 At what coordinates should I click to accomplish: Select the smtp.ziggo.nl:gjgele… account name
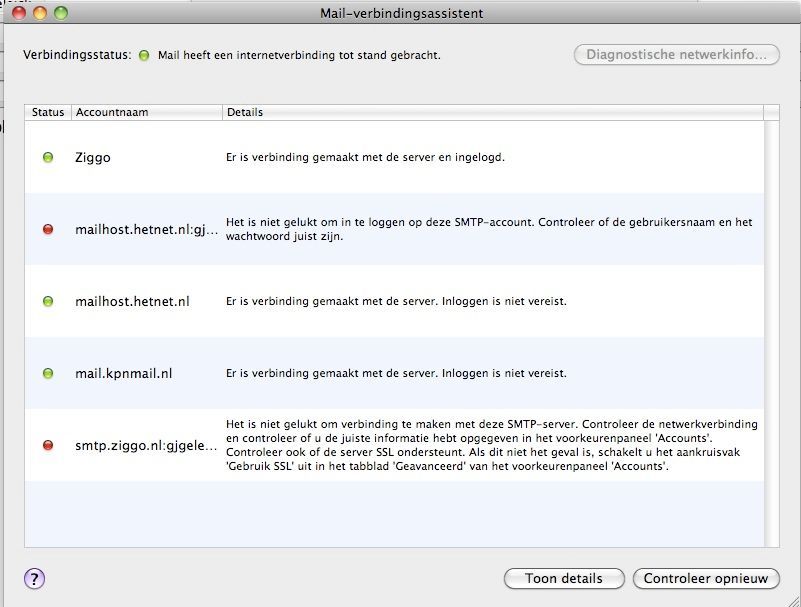coord(146,445)
